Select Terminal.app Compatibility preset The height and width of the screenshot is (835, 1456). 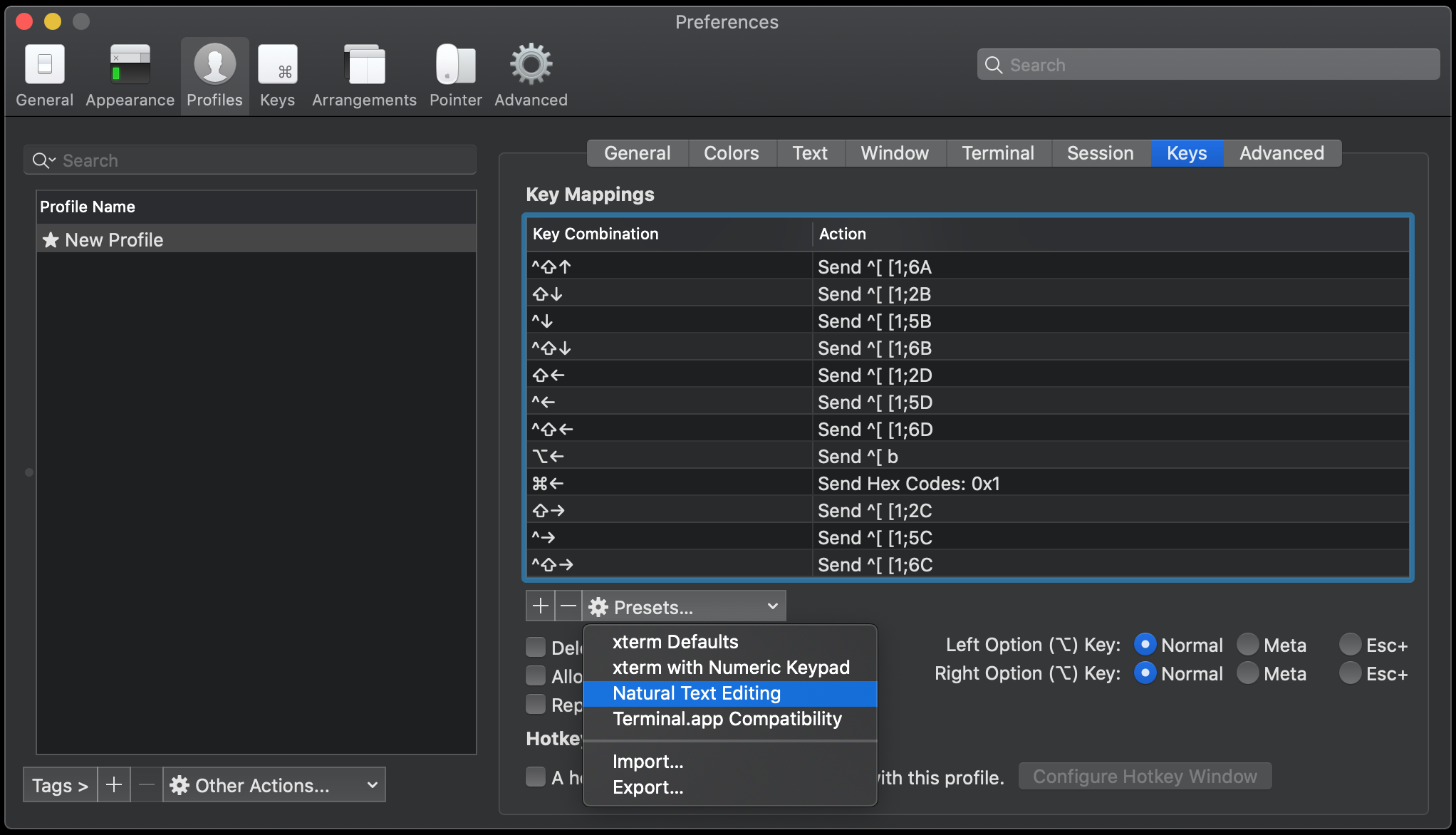point(727,718)
